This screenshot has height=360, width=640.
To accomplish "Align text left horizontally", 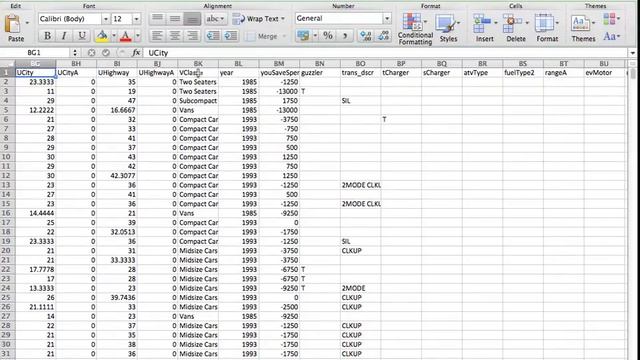I will pos(158,36).
